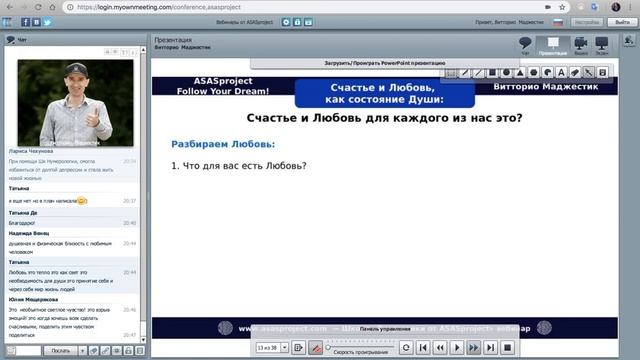Click the browser home icon
This screenshot has width=640, height=360.
click(x=52, y=7)
